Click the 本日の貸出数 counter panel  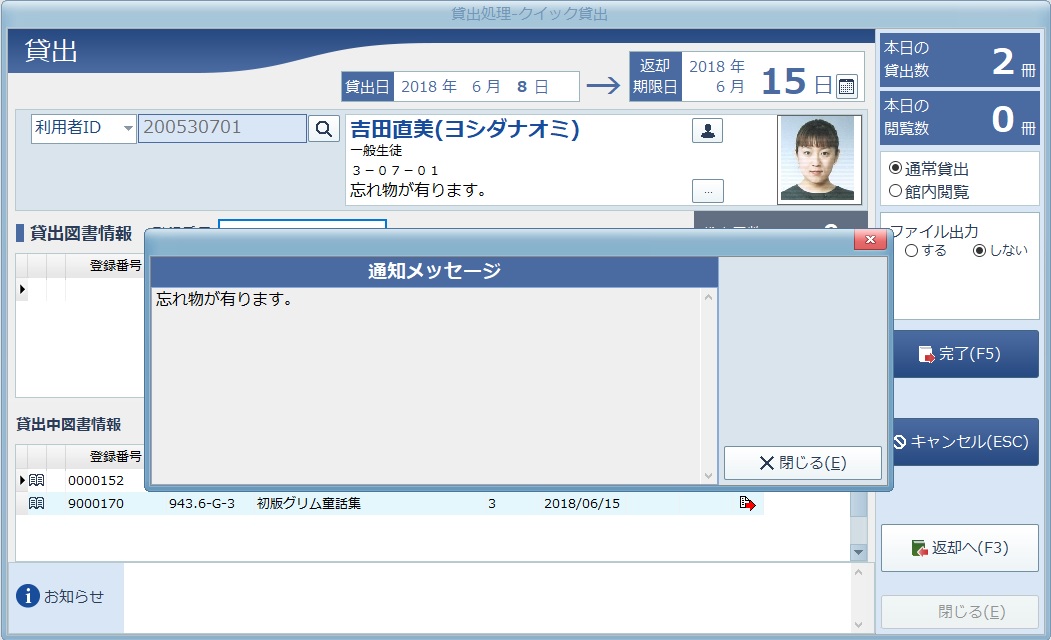[960, 60]
